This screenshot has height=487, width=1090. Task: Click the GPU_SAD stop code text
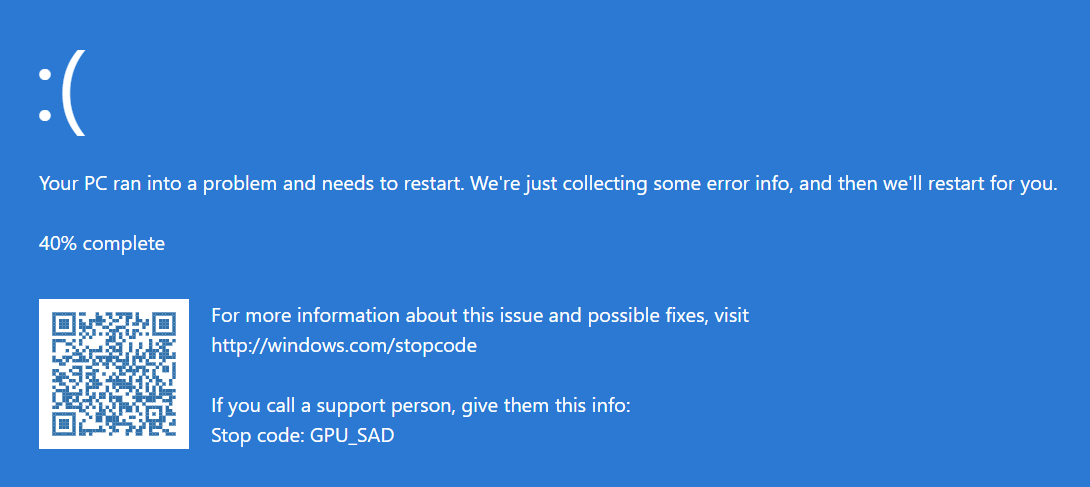pyautogui.click(x=352, y=437)
